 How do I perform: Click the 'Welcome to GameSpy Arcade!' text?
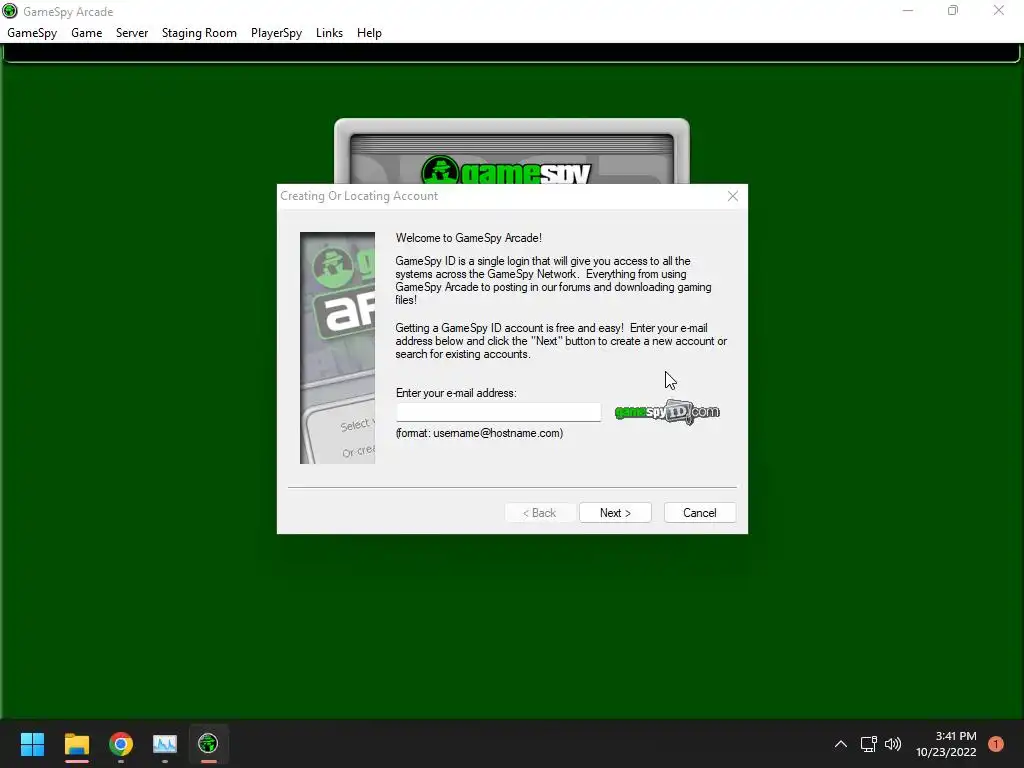(x=468, y=238)
